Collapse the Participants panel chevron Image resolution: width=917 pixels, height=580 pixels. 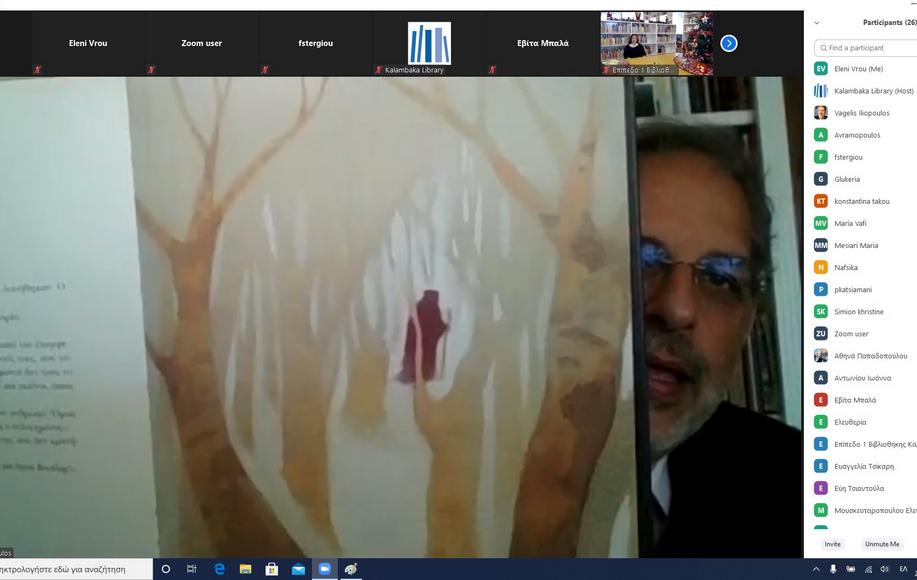coord(817,23)
